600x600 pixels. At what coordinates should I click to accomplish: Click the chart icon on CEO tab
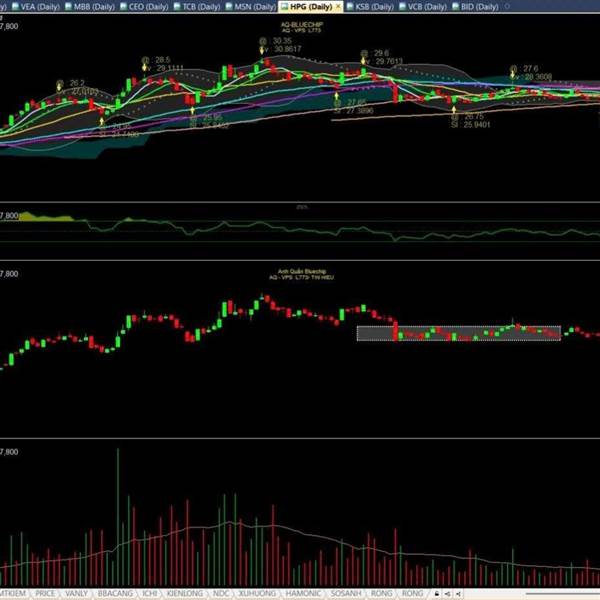click(124, 7)
